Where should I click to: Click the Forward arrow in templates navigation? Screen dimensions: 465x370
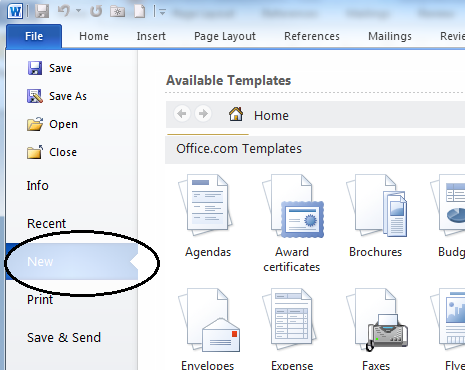tap(203, 114)
